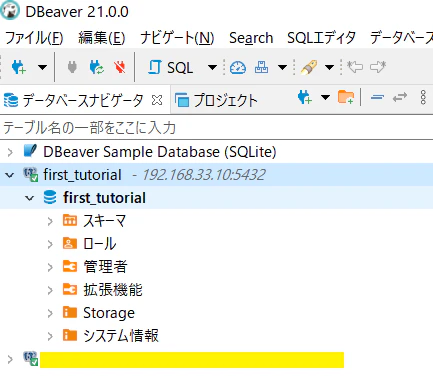Screen dimensions: 433x378
Task: Open dropdown arrow beside navigator New Connection icon
Action: pyautogui.click(x=325, y=97)
